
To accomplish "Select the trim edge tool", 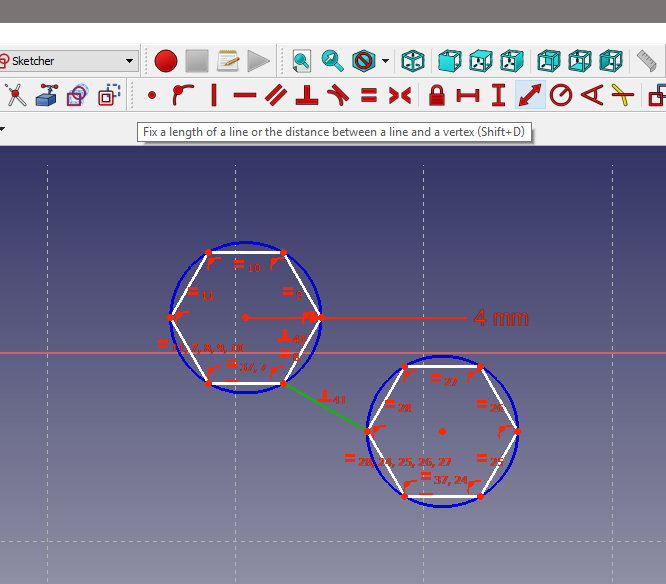I will (x=15, y=95).
